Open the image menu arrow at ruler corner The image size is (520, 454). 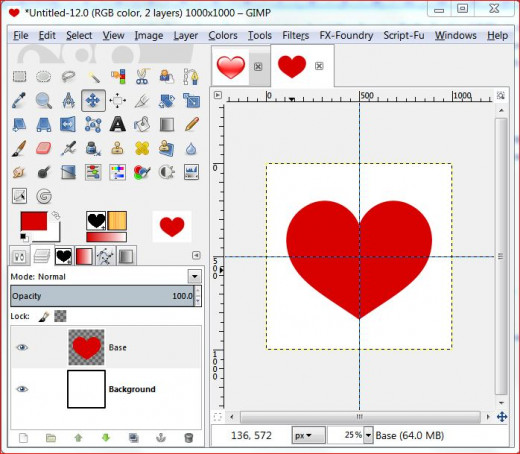pyautogui.click(x=218, y=95)
